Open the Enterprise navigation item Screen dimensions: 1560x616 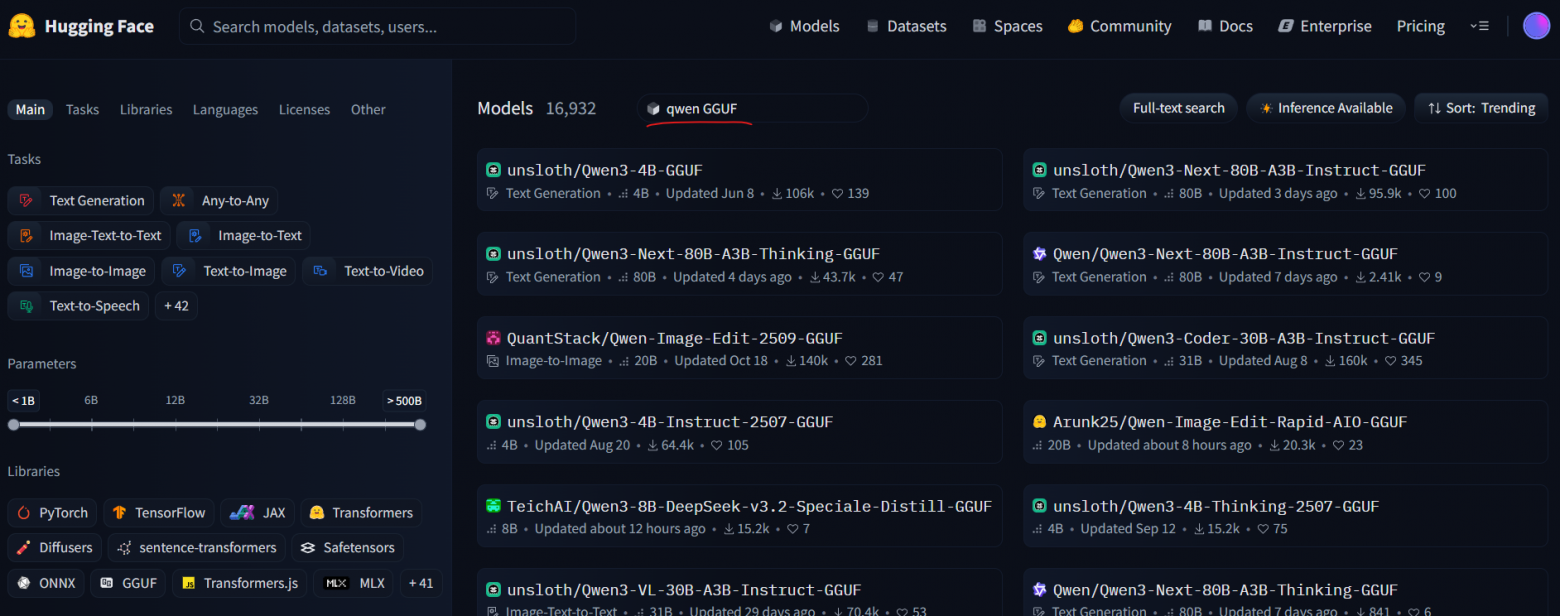point(1325,26)
